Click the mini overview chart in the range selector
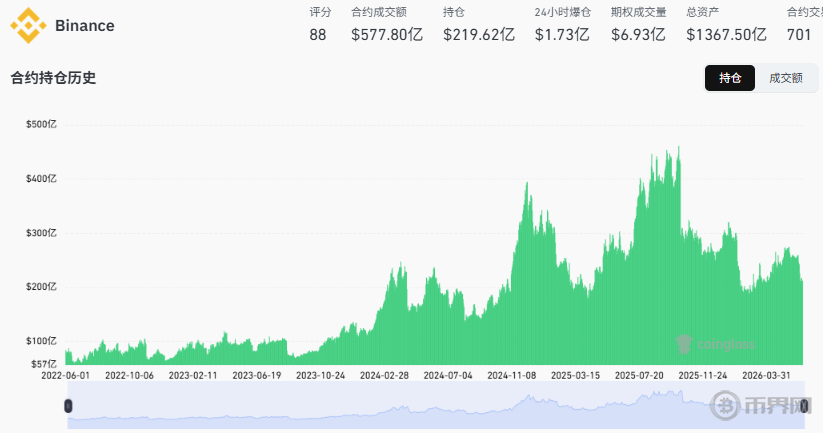The image size is (823, 433). tap(436, 405)
